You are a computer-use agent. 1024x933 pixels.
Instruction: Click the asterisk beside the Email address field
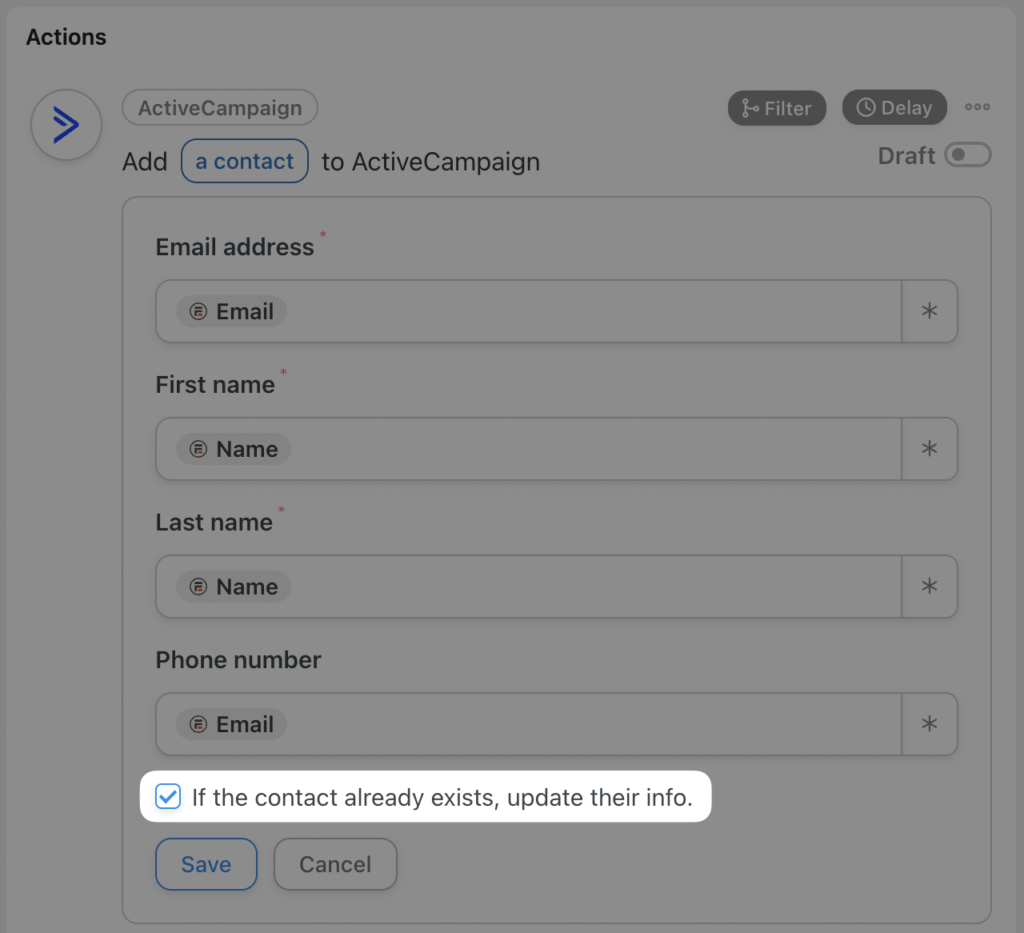pos(929,311)
